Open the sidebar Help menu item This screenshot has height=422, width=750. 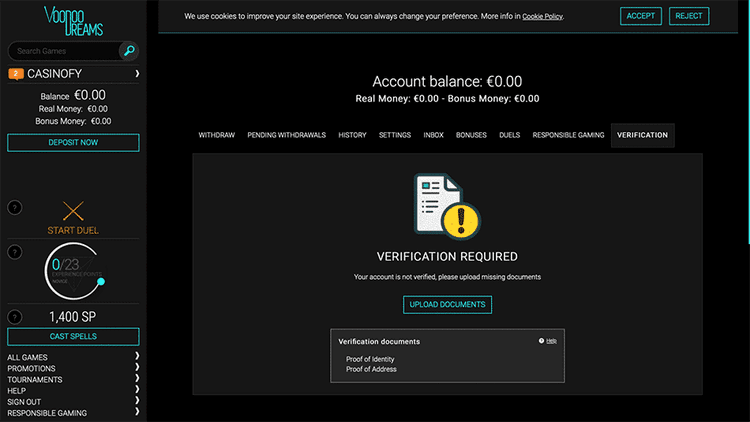tap(16, 391)
